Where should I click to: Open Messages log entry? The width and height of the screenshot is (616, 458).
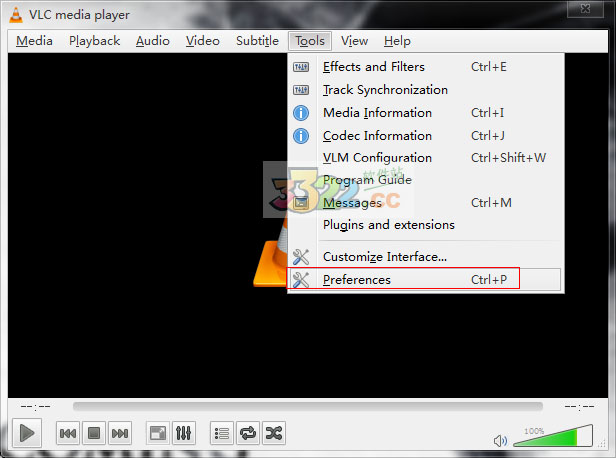tap(426, 203)
